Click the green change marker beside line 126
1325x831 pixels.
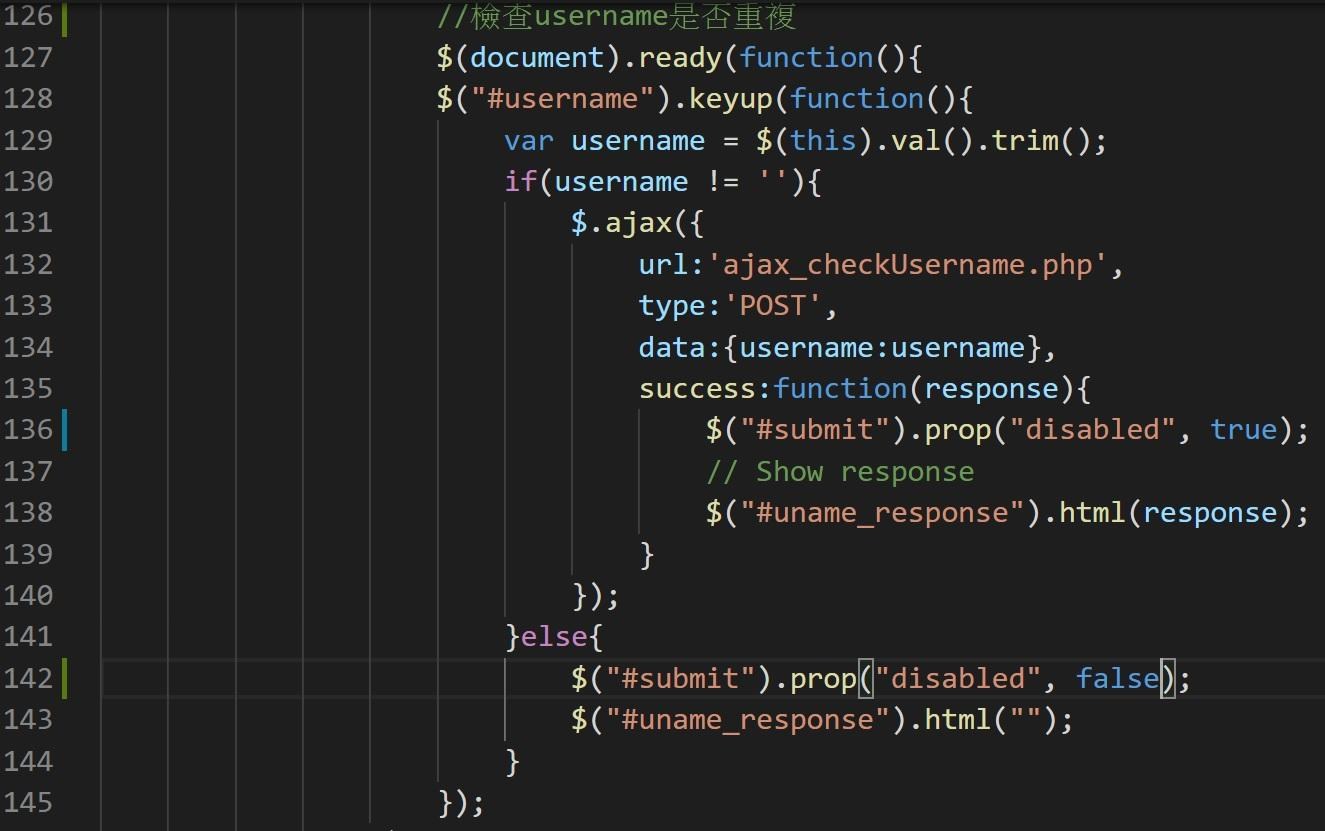(65, 18)
